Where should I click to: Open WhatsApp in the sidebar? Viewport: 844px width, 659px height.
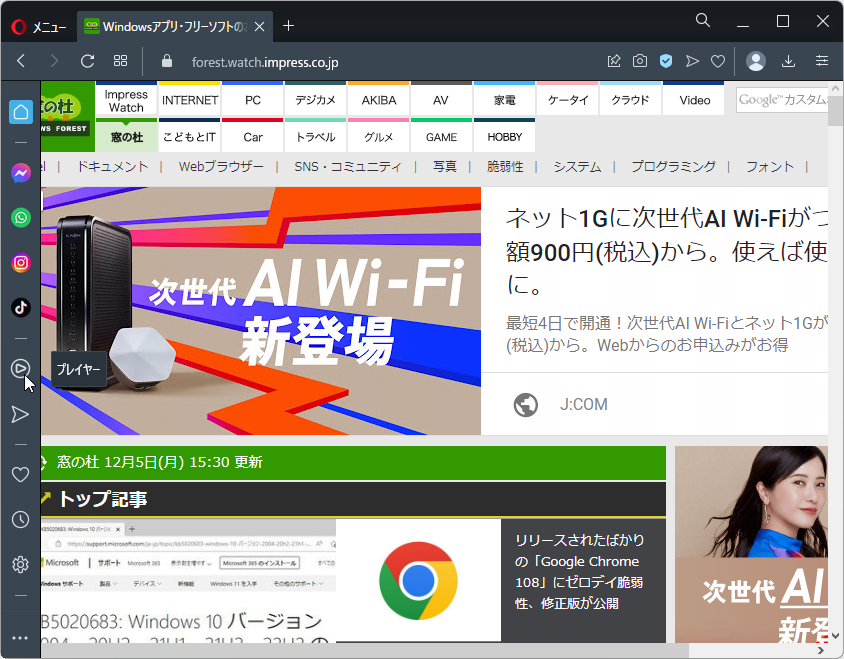click(x=20, y=217)
